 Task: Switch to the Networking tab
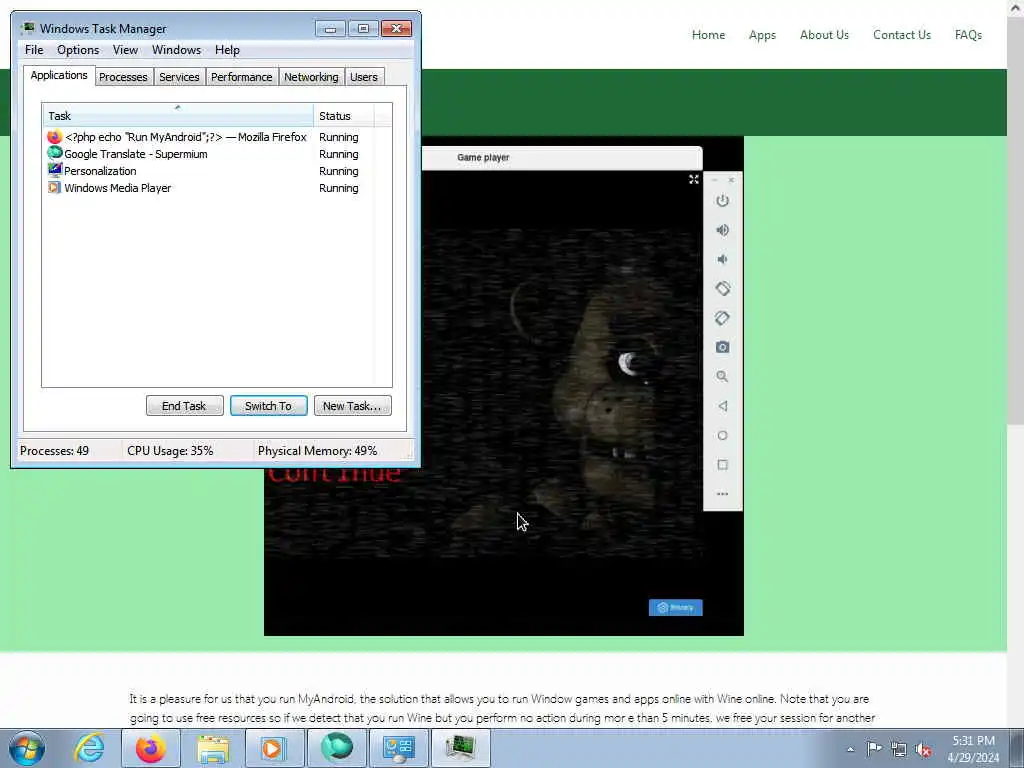[311, 77]
